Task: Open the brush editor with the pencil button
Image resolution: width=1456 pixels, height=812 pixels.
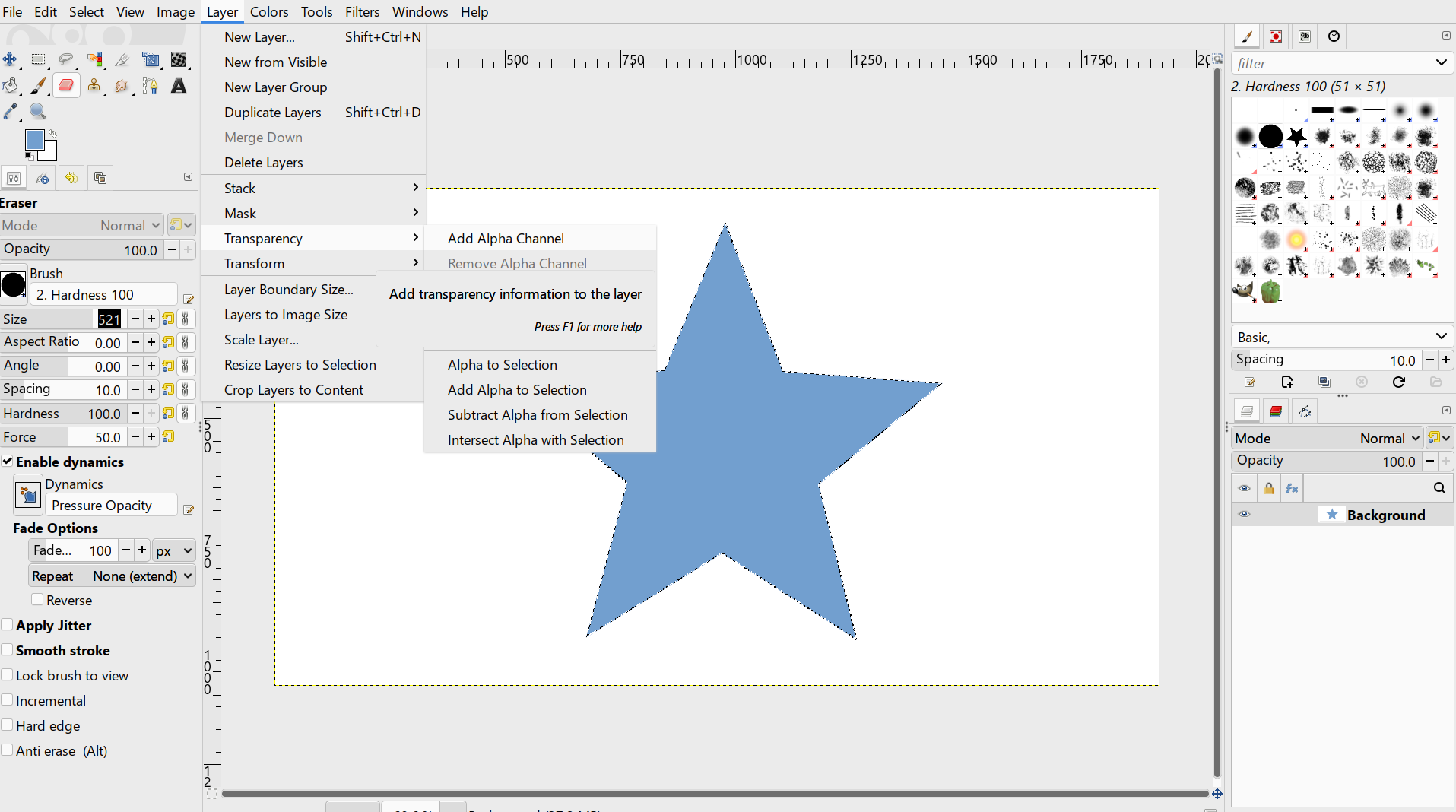Action: [x=1249, y=382]
